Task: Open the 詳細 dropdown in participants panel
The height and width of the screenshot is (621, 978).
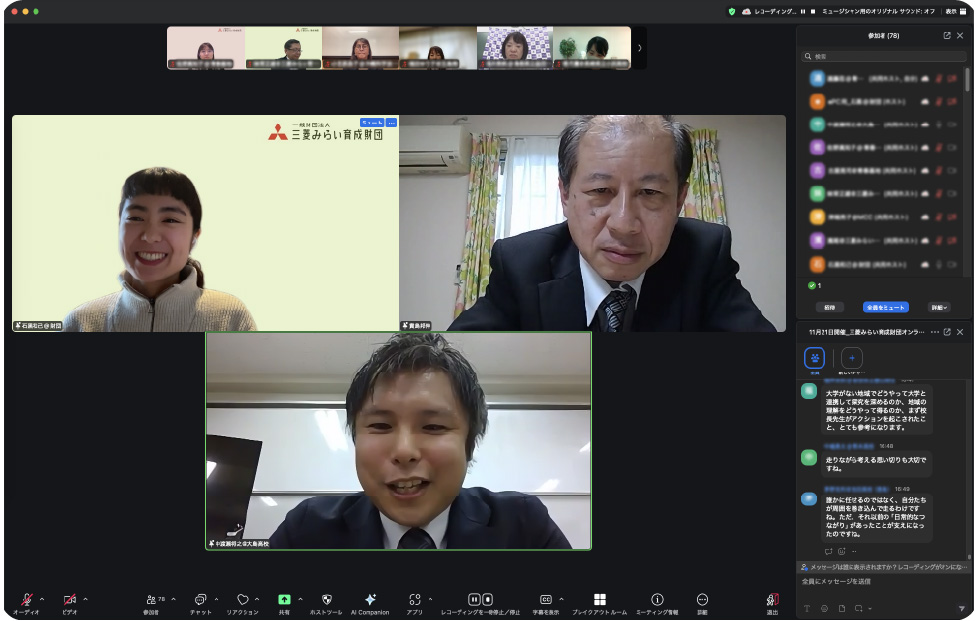Action: 938,307
